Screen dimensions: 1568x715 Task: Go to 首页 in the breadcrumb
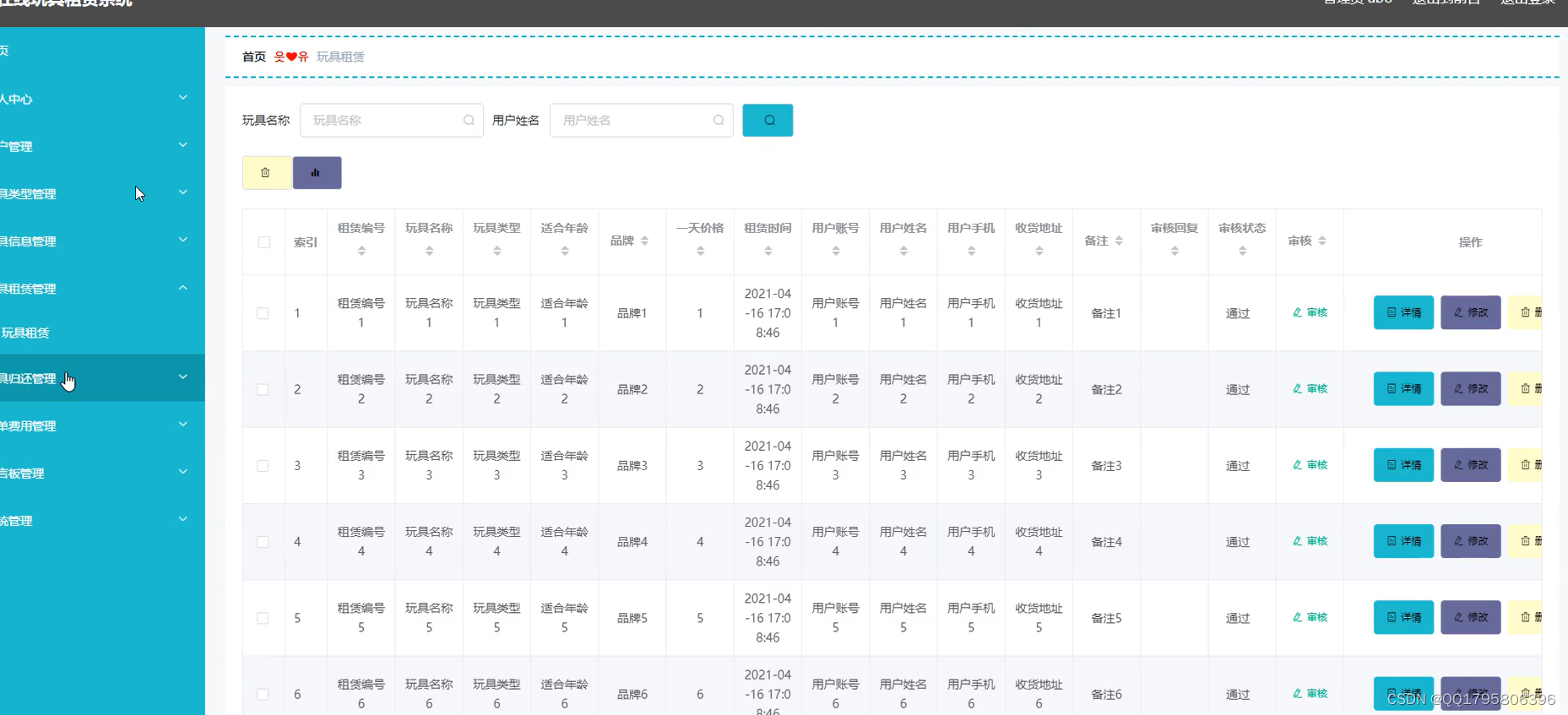tap(253, 57)
